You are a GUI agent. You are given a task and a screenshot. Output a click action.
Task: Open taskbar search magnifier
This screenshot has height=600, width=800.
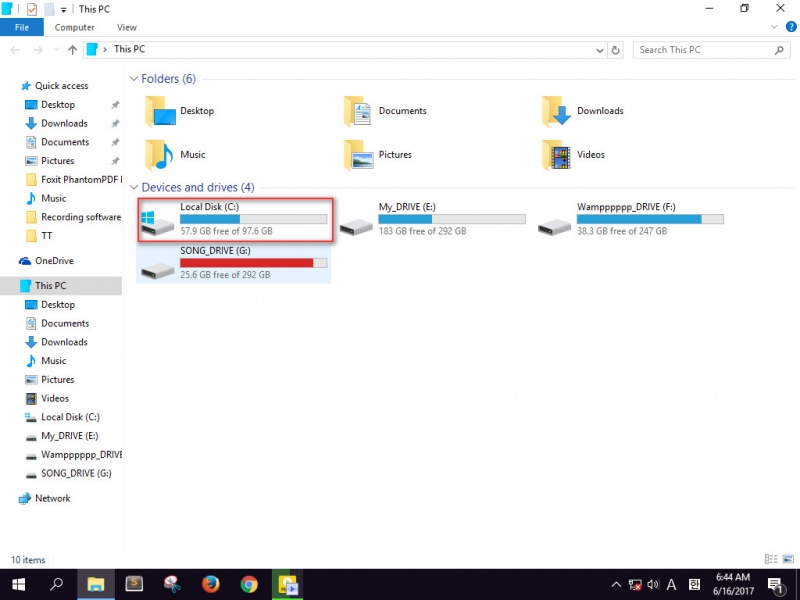click(57, 584)
